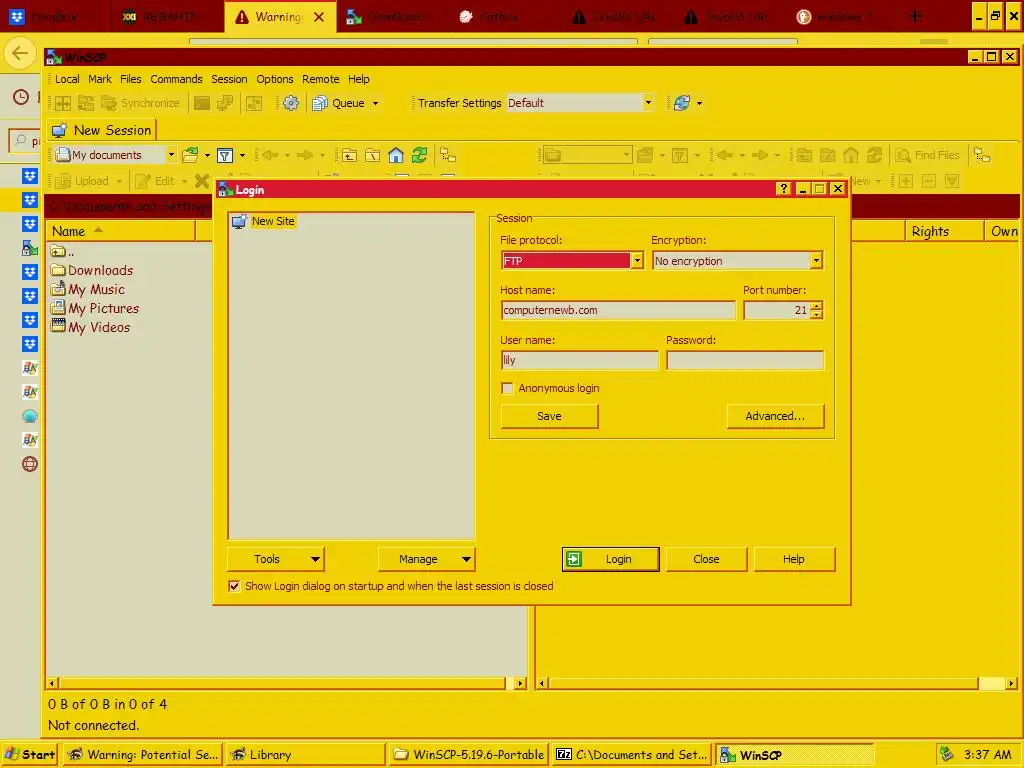Click the Open Terminal console icon

pyautogui.click(x=202, y=103)
